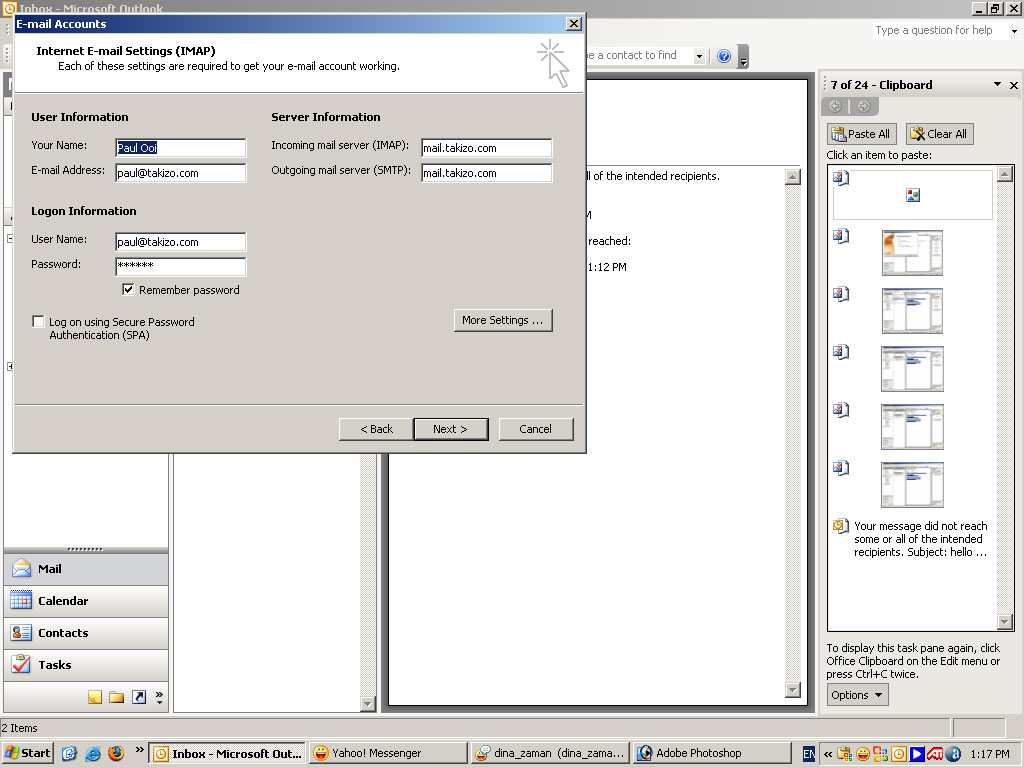Image resolution: width=1024 pixels, height=768 pixels.
Task: Click the four-square Office icon in system tray
Action: click(x=880, y=754)
